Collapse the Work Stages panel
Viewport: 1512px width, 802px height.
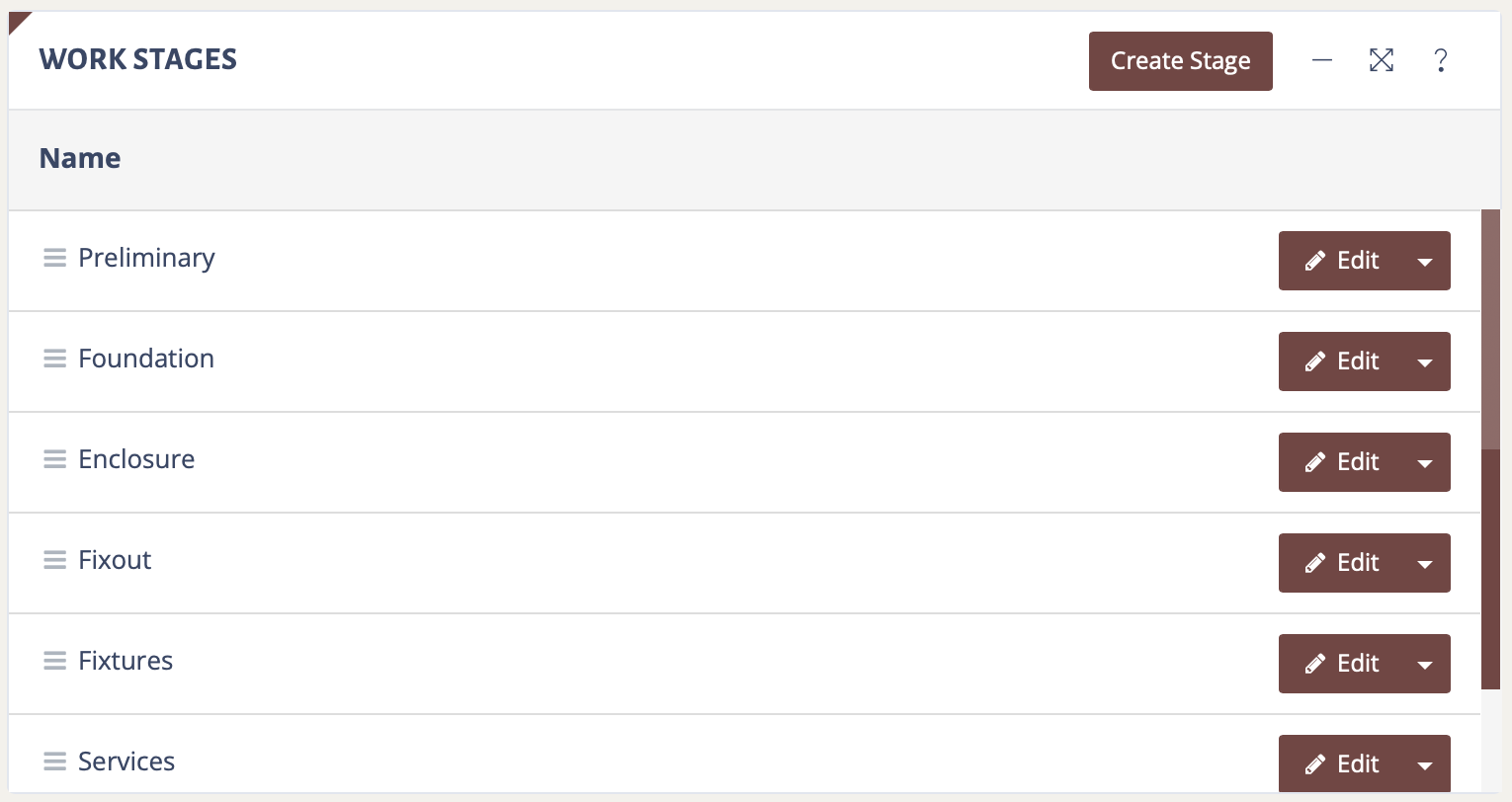(1322, 60)
